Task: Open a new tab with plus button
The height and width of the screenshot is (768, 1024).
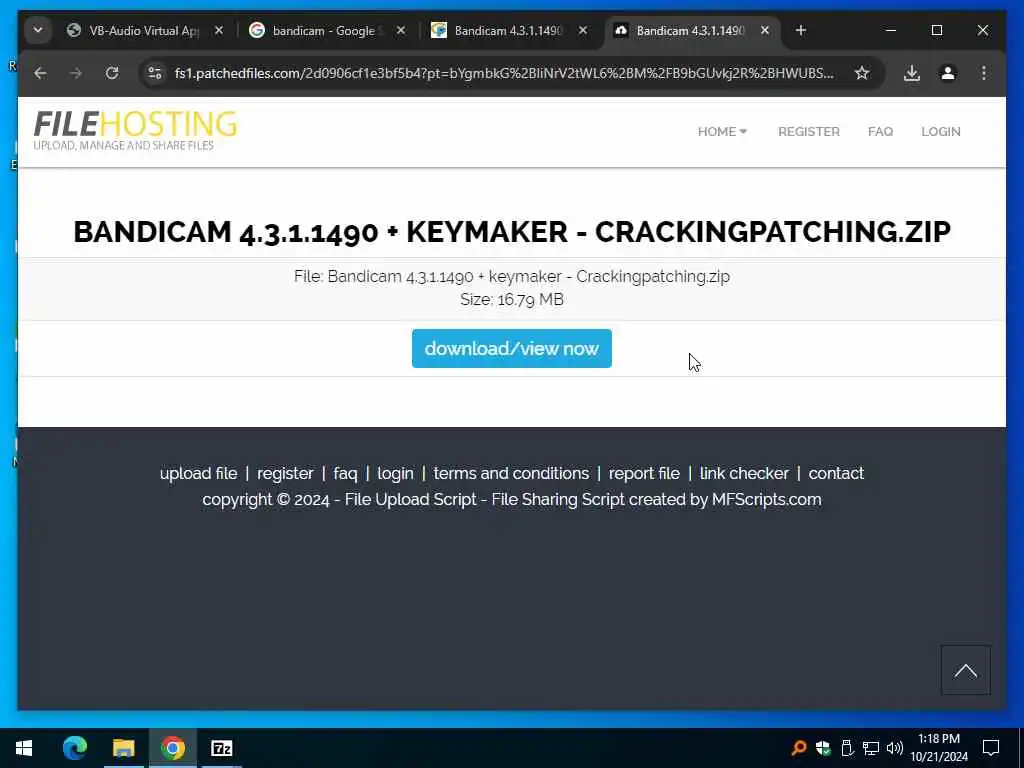Action: click(x=801, y=30)
